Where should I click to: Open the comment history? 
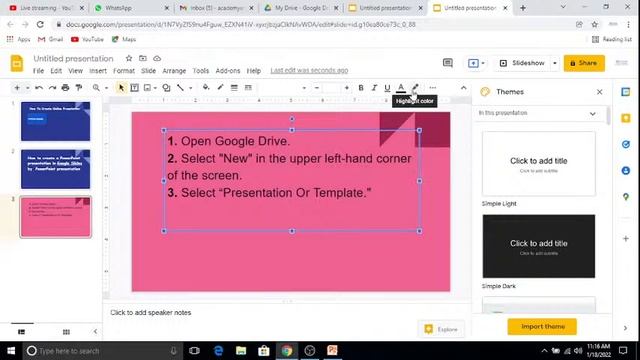tap(448, 63)
